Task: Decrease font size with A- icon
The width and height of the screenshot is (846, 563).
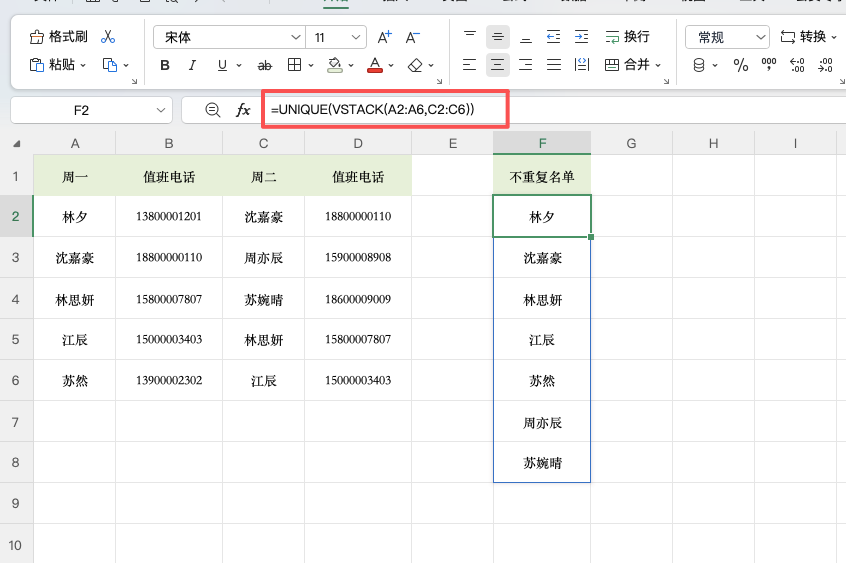Action: point(412,37)
